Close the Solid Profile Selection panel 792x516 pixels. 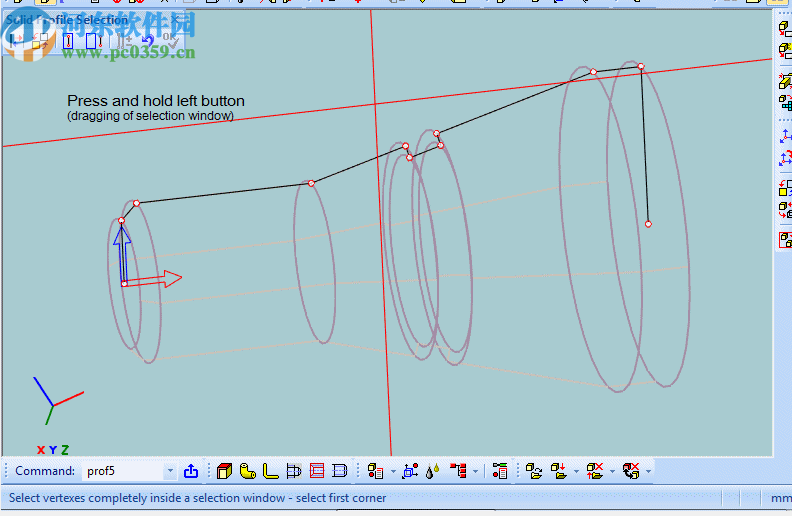tap(175, 19)
